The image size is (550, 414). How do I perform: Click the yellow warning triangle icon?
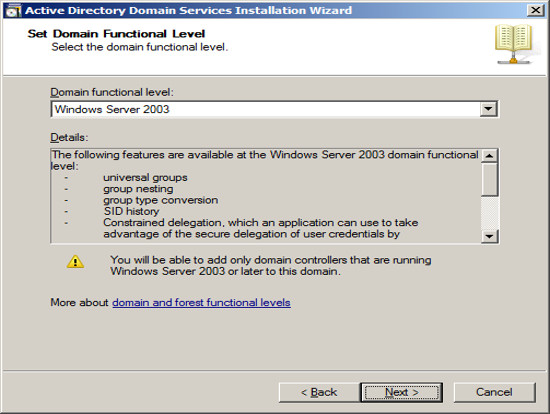75,261
